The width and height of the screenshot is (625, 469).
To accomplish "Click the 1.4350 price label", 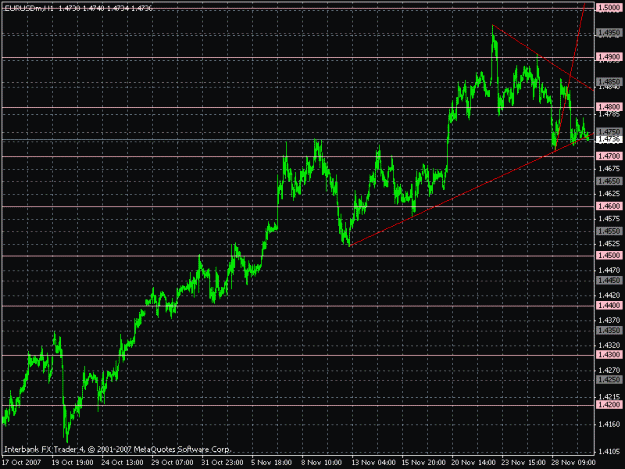I will pos(609,330).
